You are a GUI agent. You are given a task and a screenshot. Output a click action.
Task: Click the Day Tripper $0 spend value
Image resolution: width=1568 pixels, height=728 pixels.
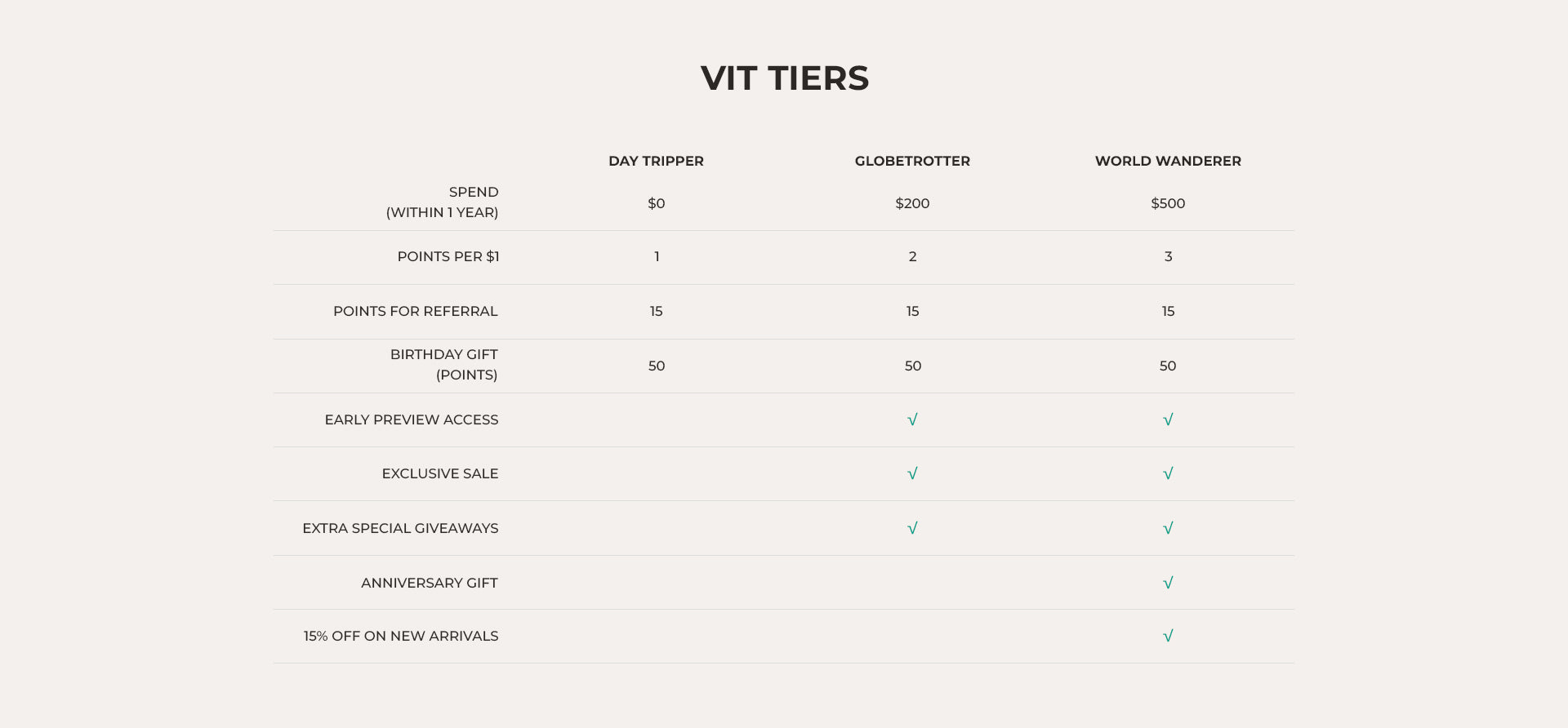point(656,203)
